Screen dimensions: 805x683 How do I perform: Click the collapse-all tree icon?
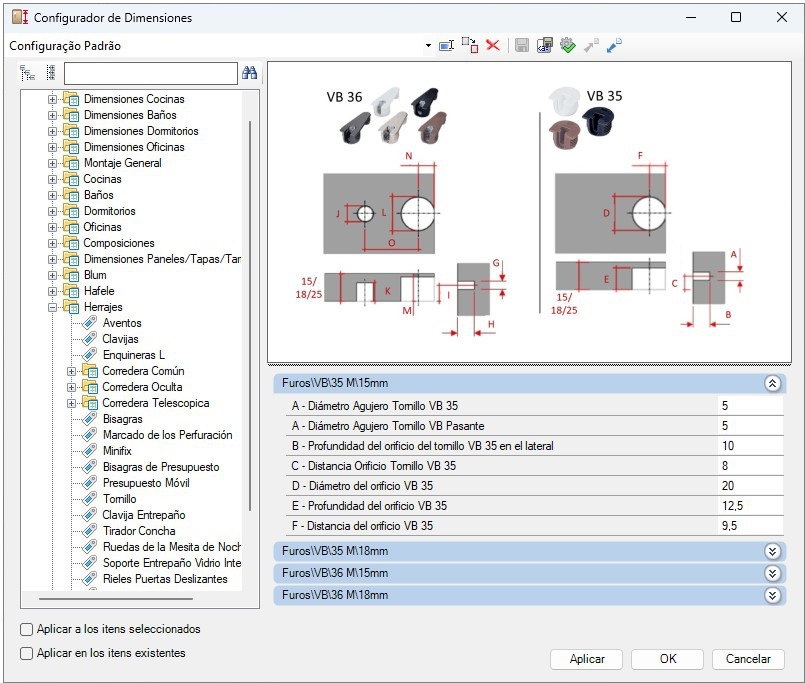click(x=49, y=73)
